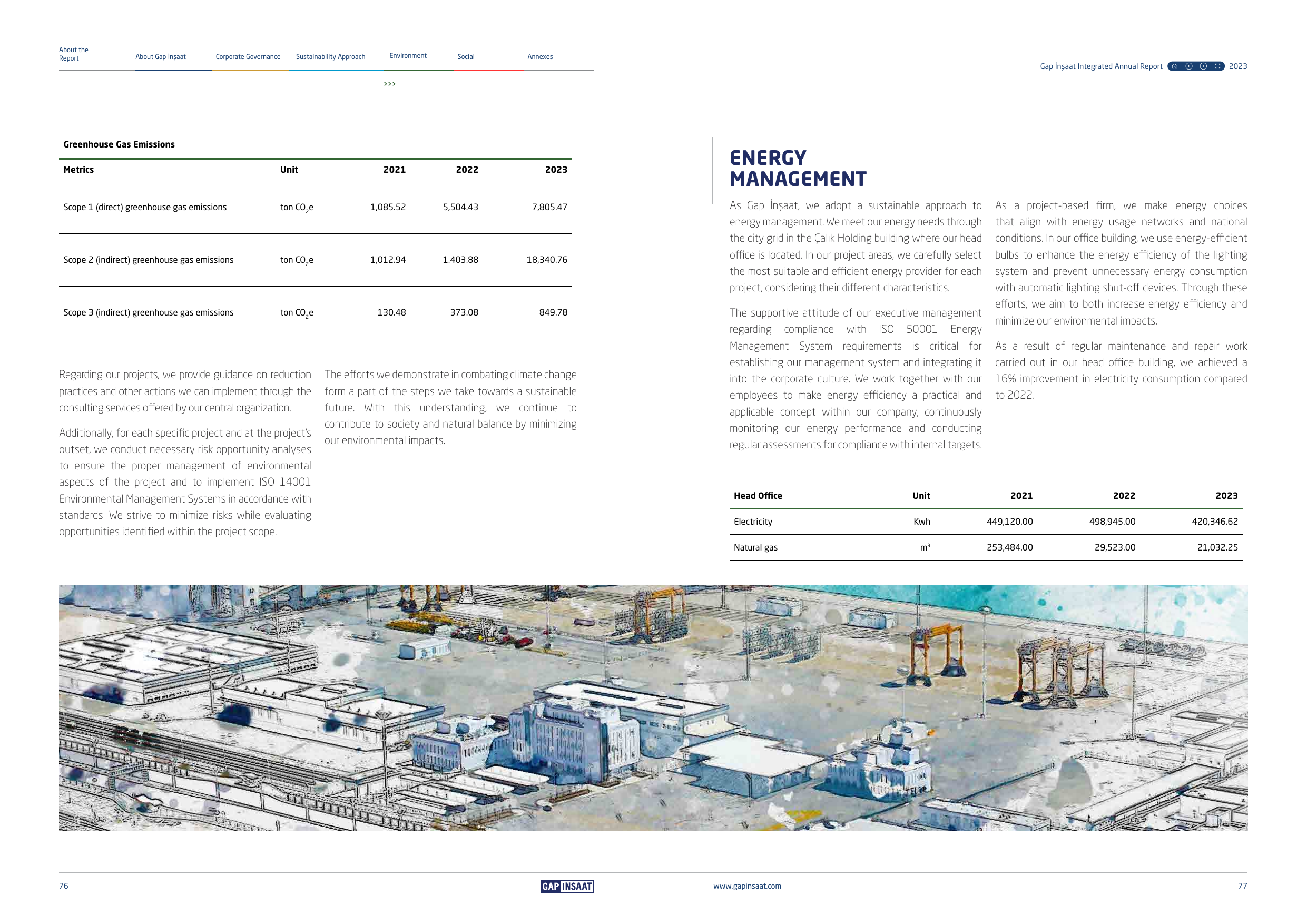Click the electricity value 498,945.00
This screenshot has width=1307, height=924.
1112,521
